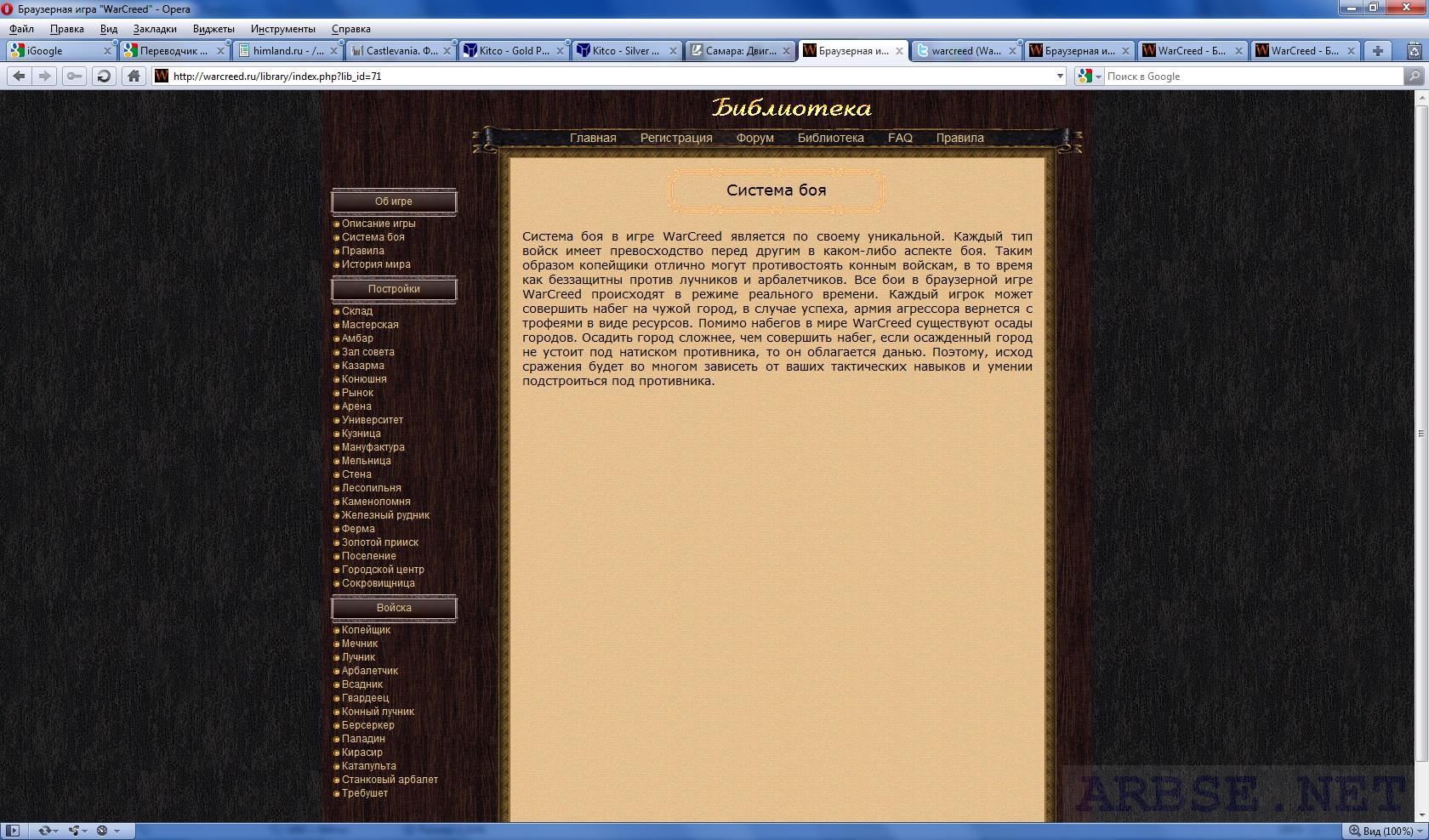Open the Конный лучник unit page

(x=378, y=712)
